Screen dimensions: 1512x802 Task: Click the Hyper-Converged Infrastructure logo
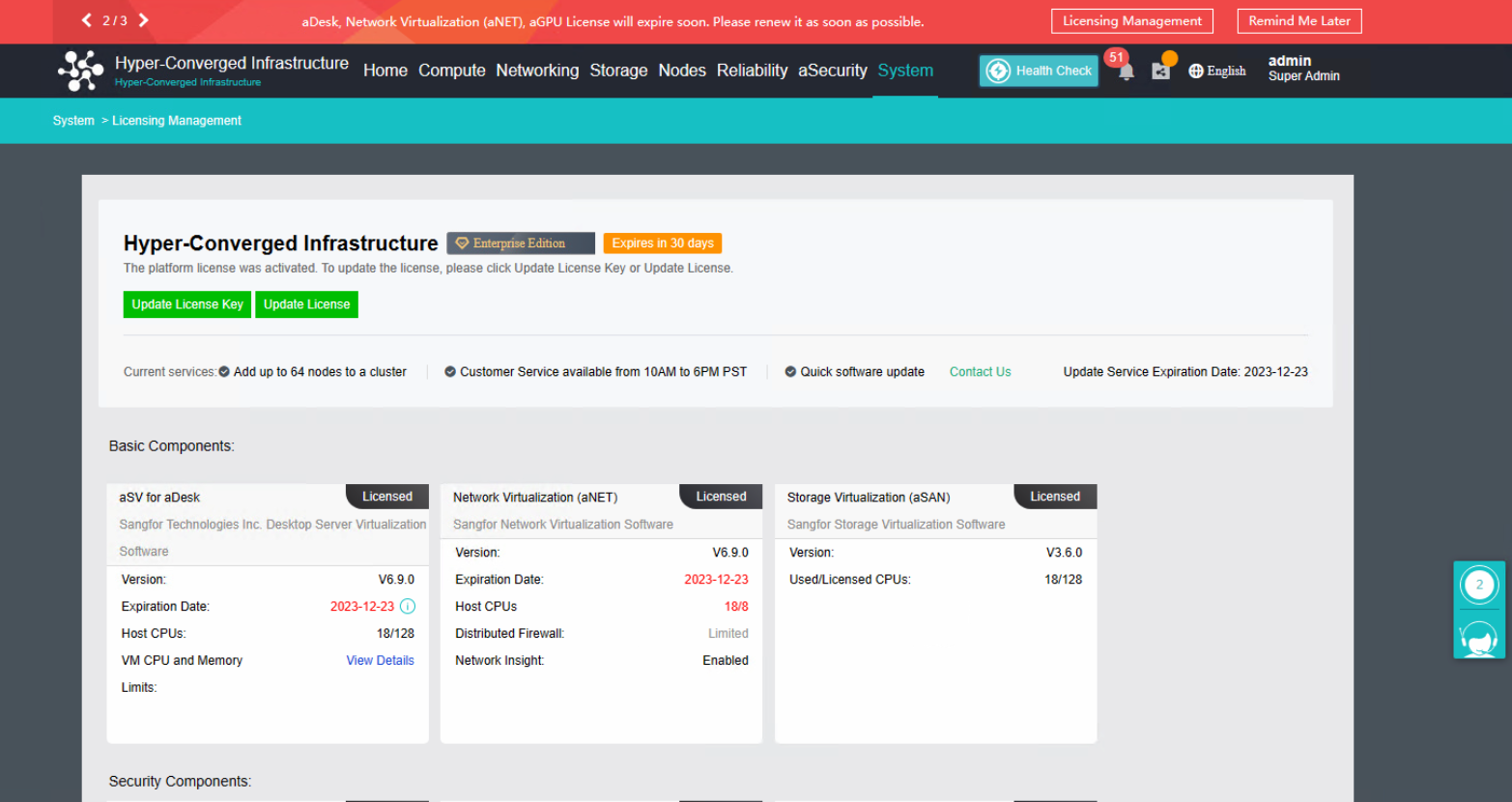80,71
